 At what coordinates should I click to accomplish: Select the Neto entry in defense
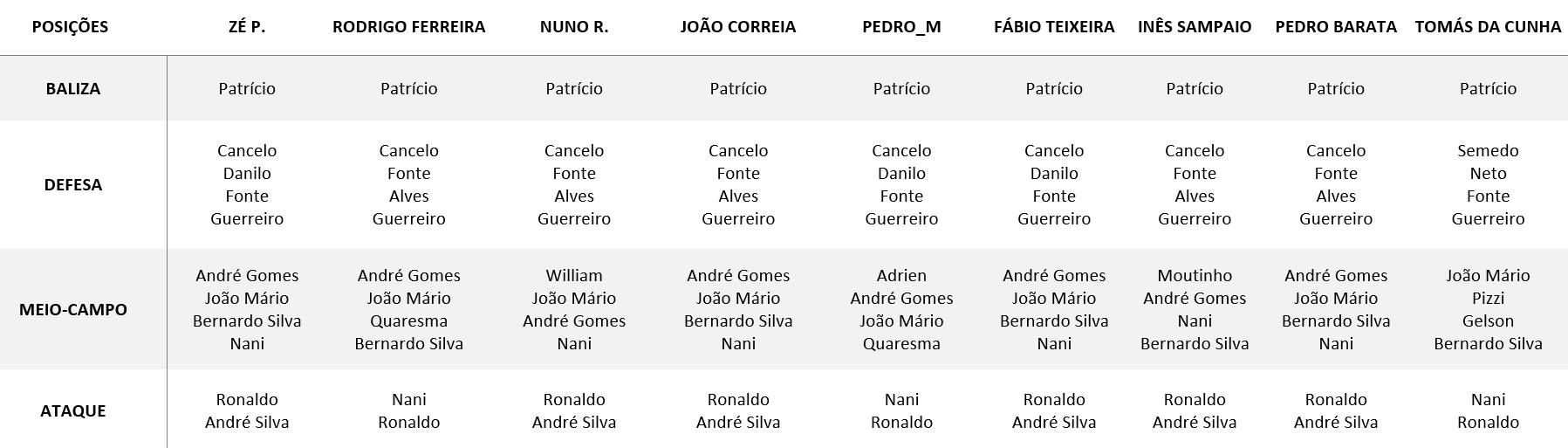point(1488,174)
